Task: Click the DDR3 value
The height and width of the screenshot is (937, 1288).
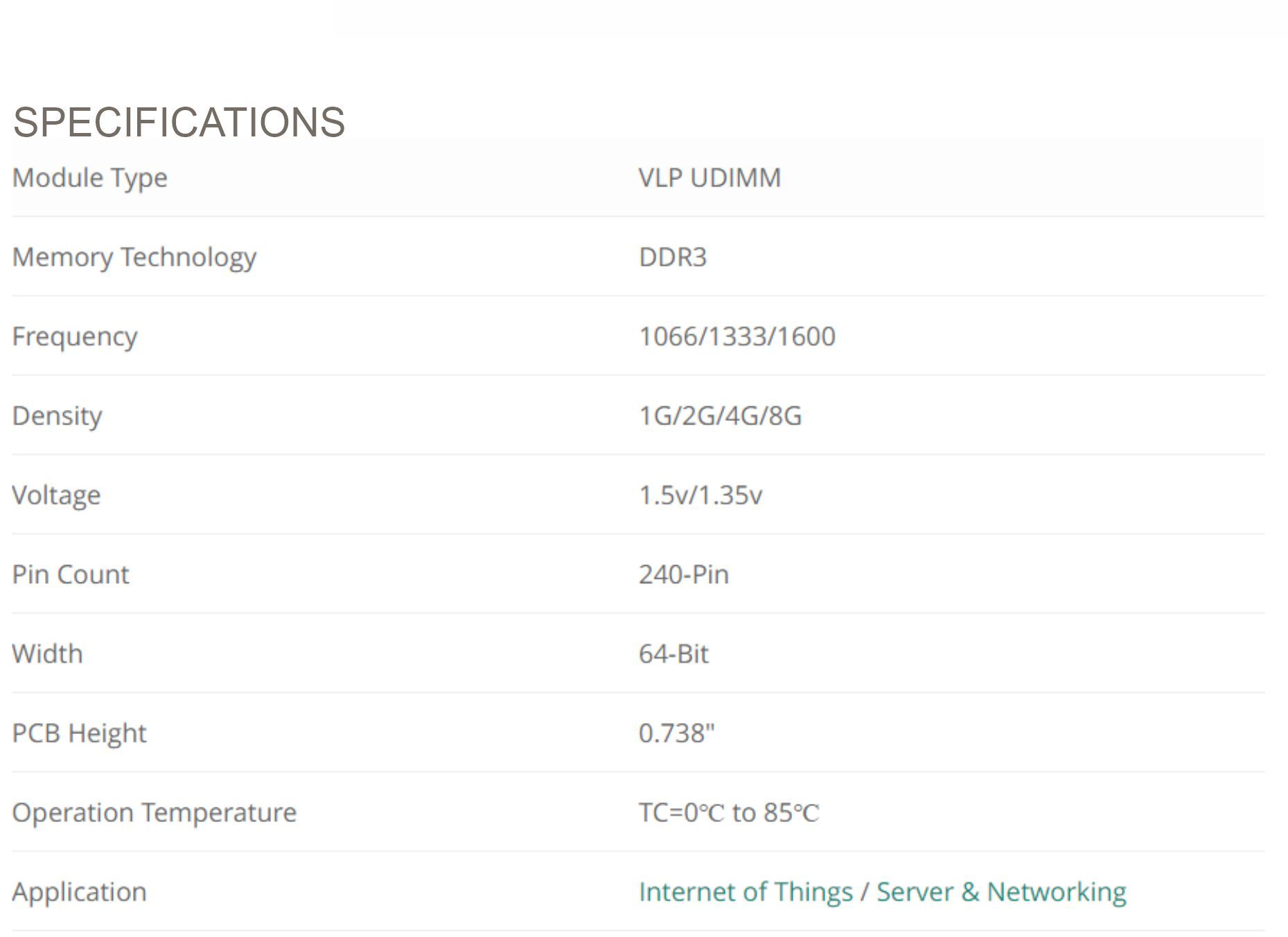Action: pyautogui.click(x=673, y=258)
